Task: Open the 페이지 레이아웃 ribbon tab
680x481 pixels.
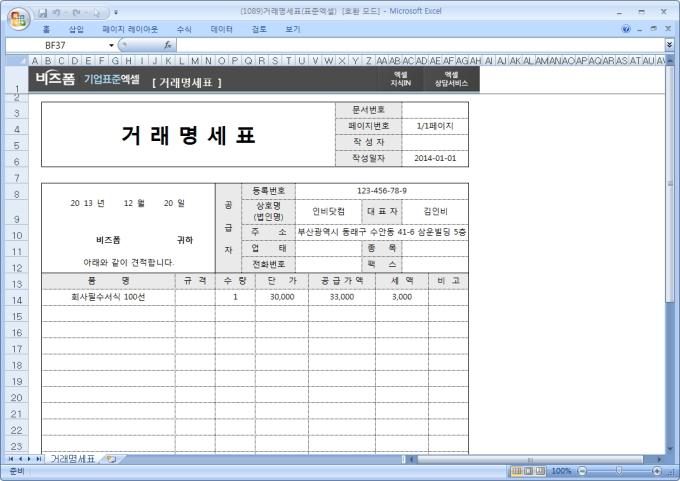Action: coord(130,29)
